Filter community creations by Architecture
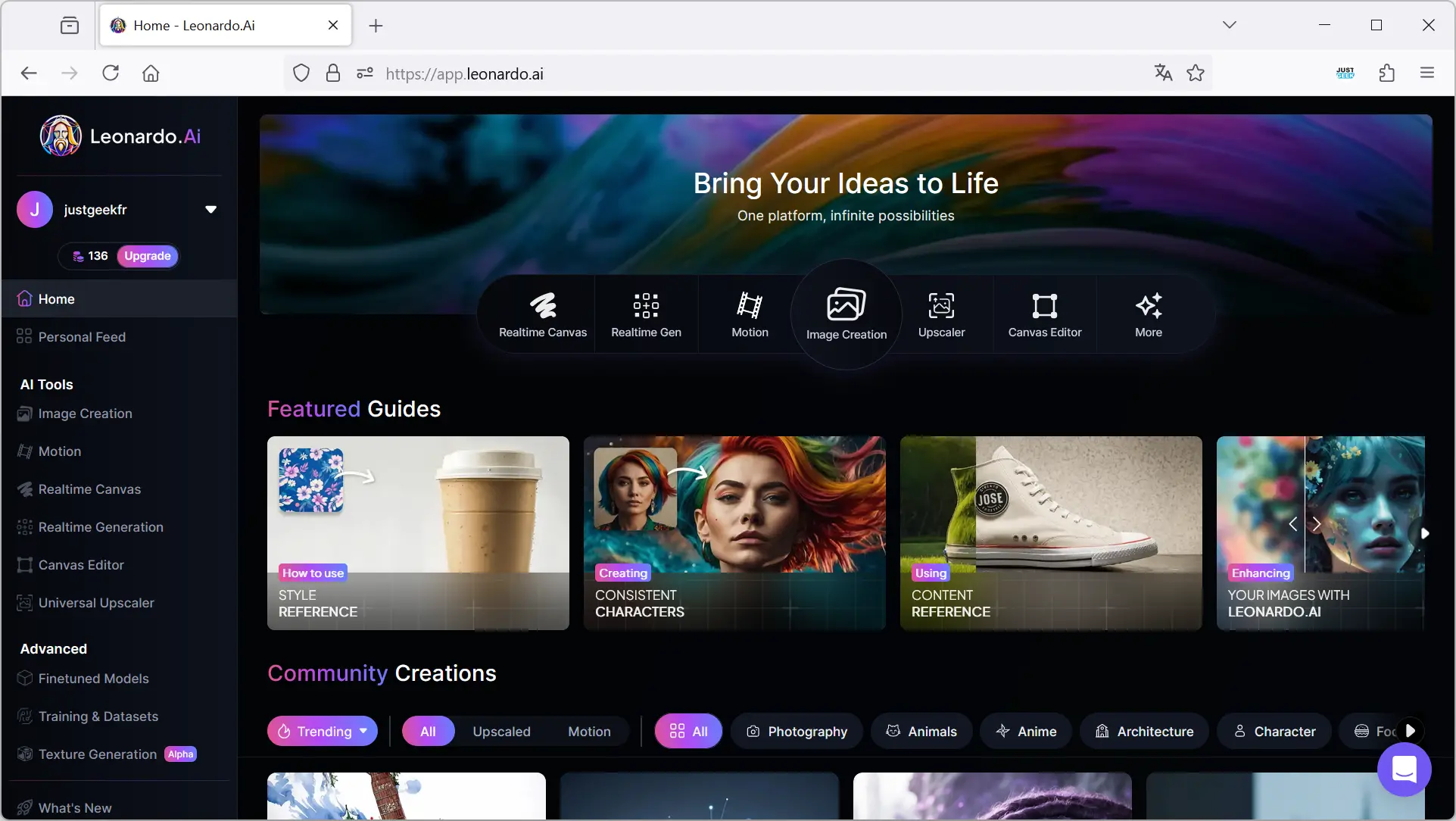 point(1144,731)
